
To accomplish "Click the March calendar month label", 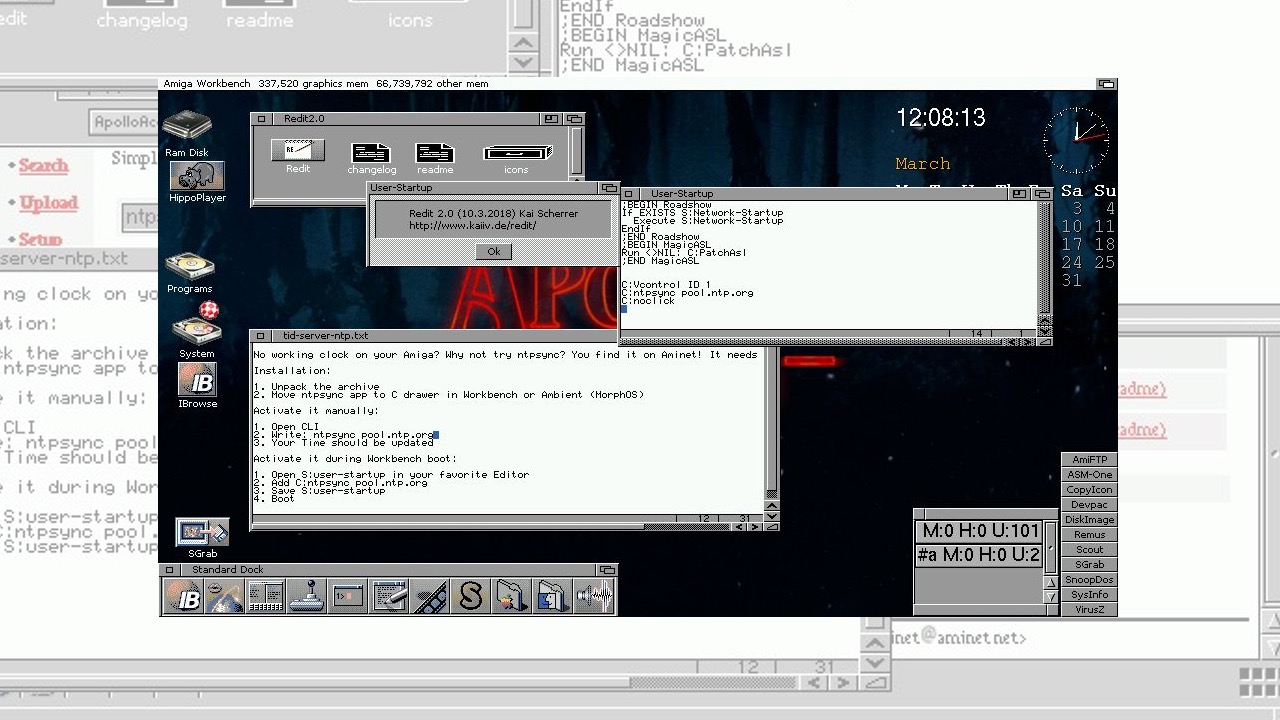I will click(922, 164).
